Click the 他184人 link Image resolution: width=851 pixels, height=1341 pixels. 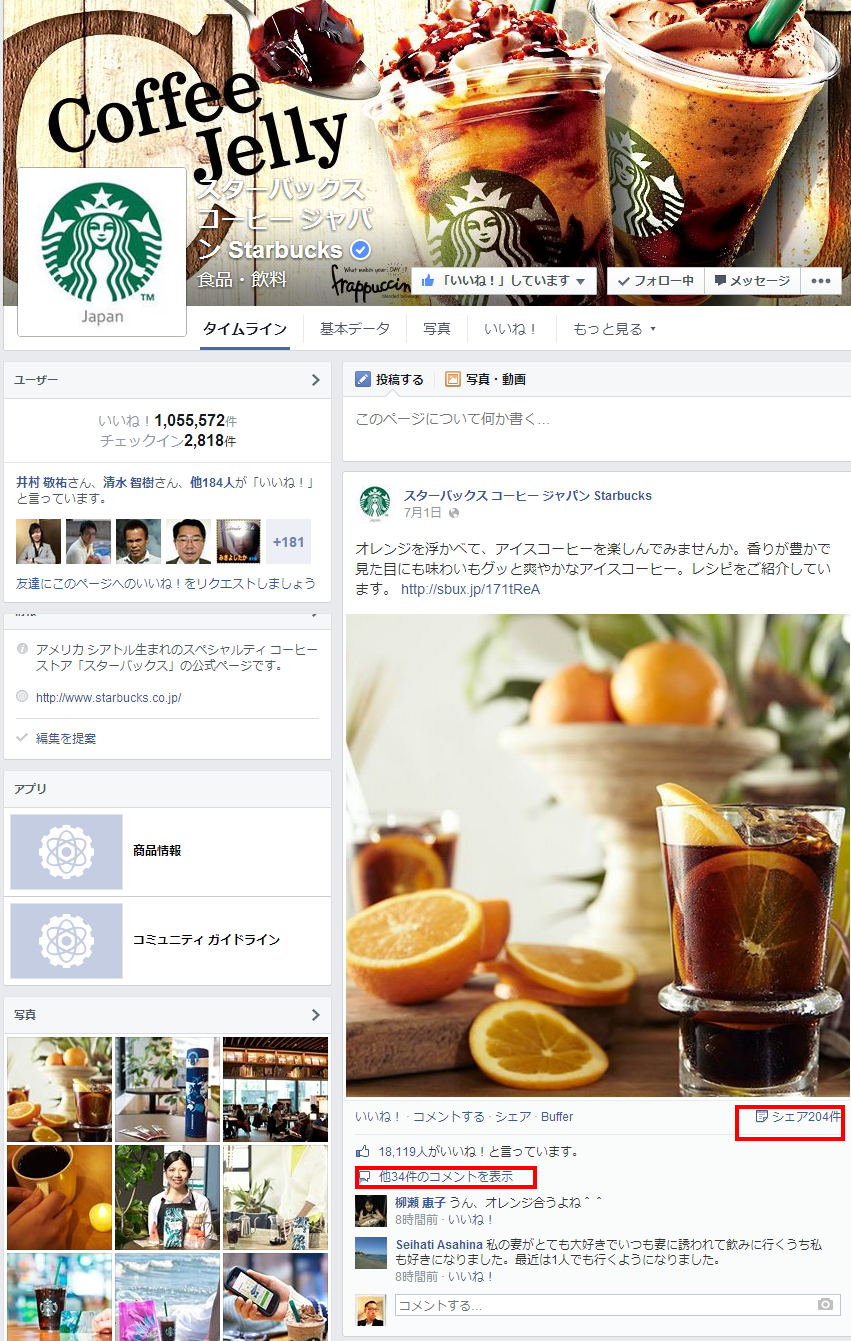click(211, 481)
